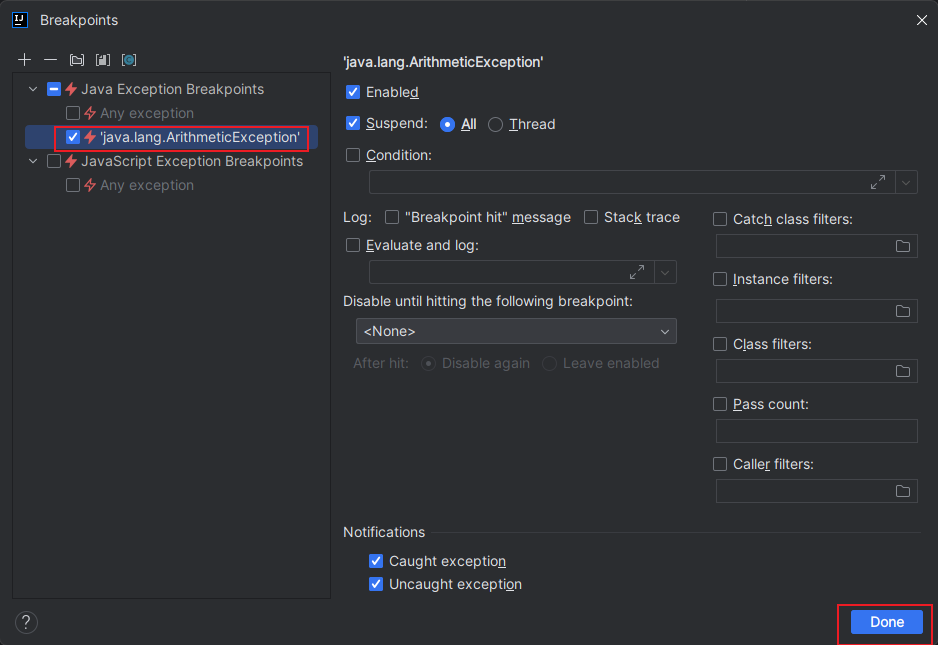The height and width of the screenshot is (645, 938).
Task: Collapse the JavaScript Exception Breakpoints group
Action: [x=33, y=161]
